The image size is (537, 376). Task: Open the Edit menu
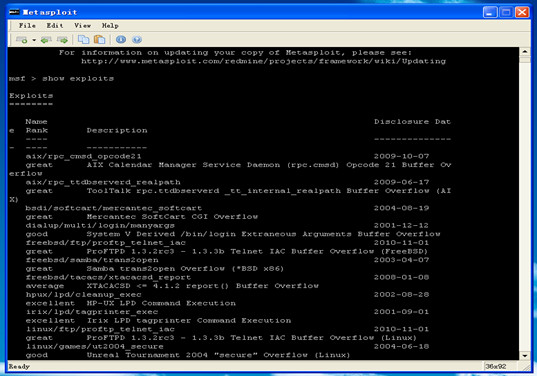pos(55,26)
